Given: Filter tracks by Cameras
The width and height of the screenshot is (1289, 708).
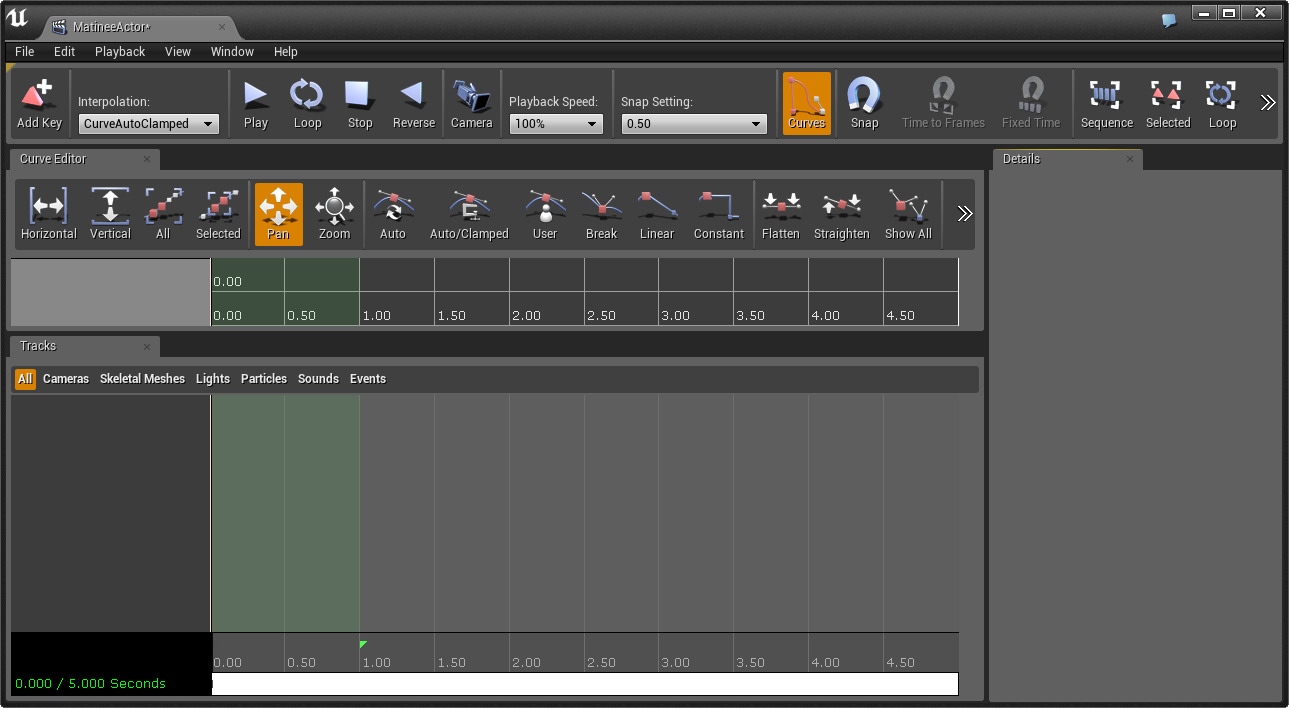Looking at the screenshot, I should (x=66, y=379).
